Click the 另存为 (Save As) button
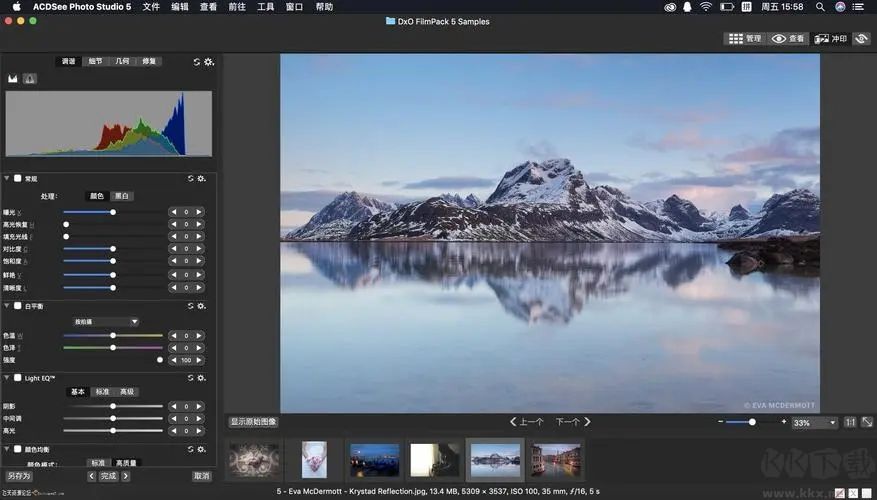 (19, 476)
